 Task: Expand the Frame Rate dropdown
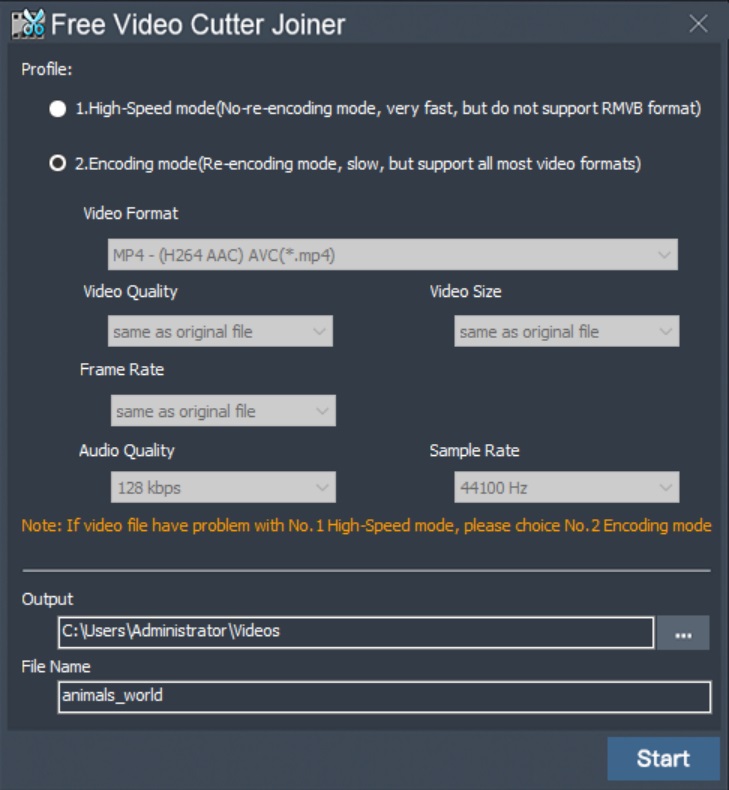click(222, 411)
